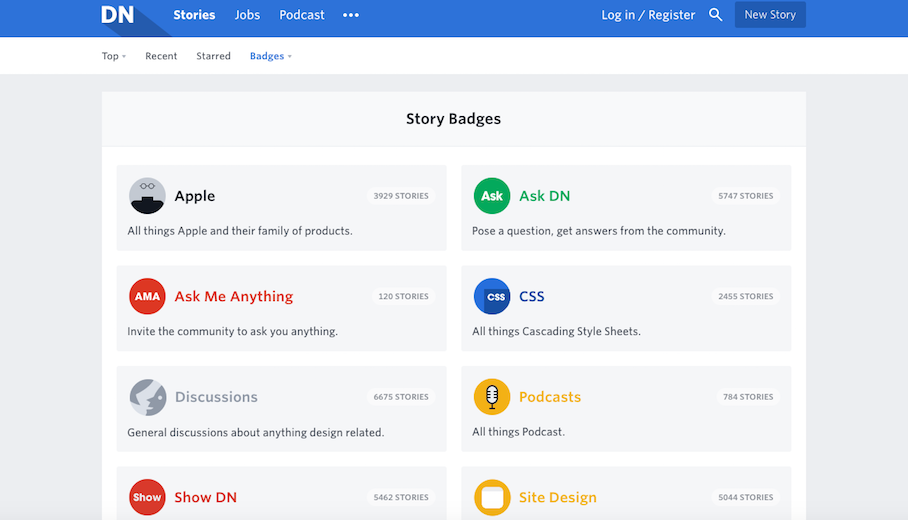Click 'All things Cascading Style Sheets' text
The height and width of the screenshot is (520, 908).
point(556,331)
